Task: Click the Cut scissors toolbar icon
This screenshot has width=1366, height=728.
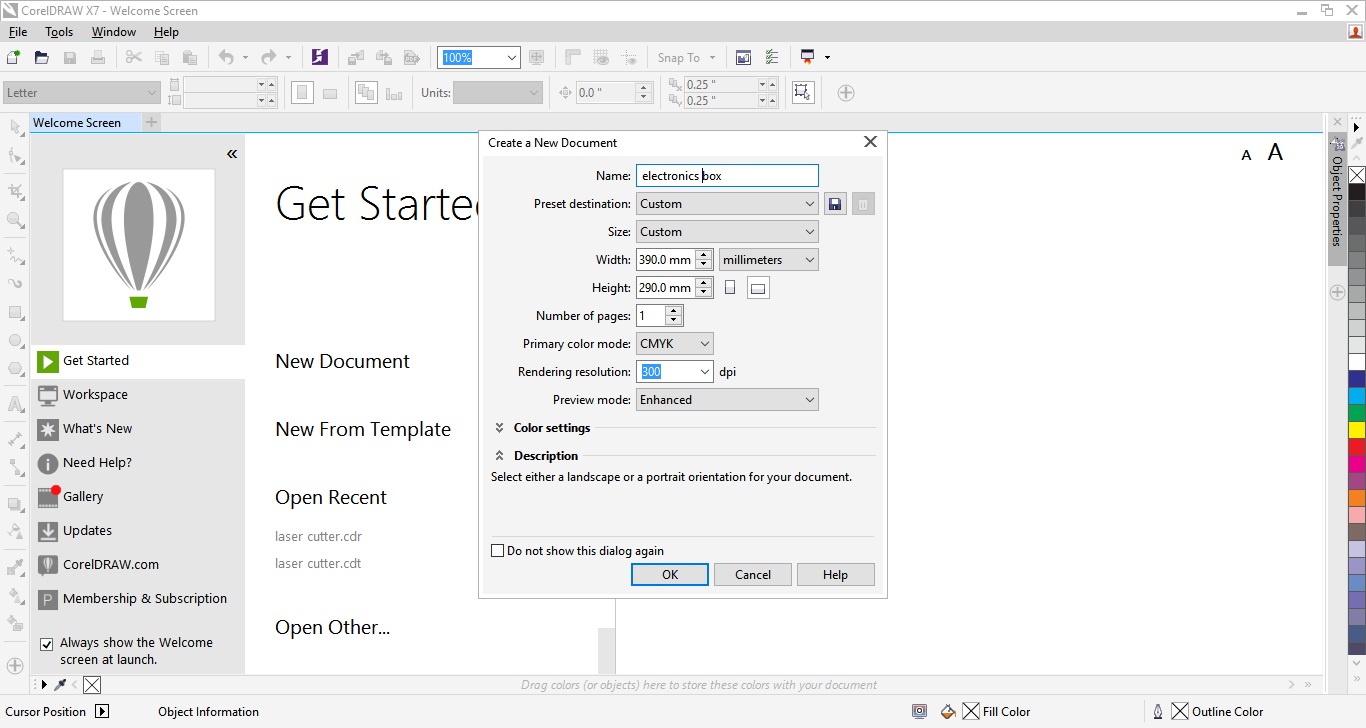Action: 134,57
